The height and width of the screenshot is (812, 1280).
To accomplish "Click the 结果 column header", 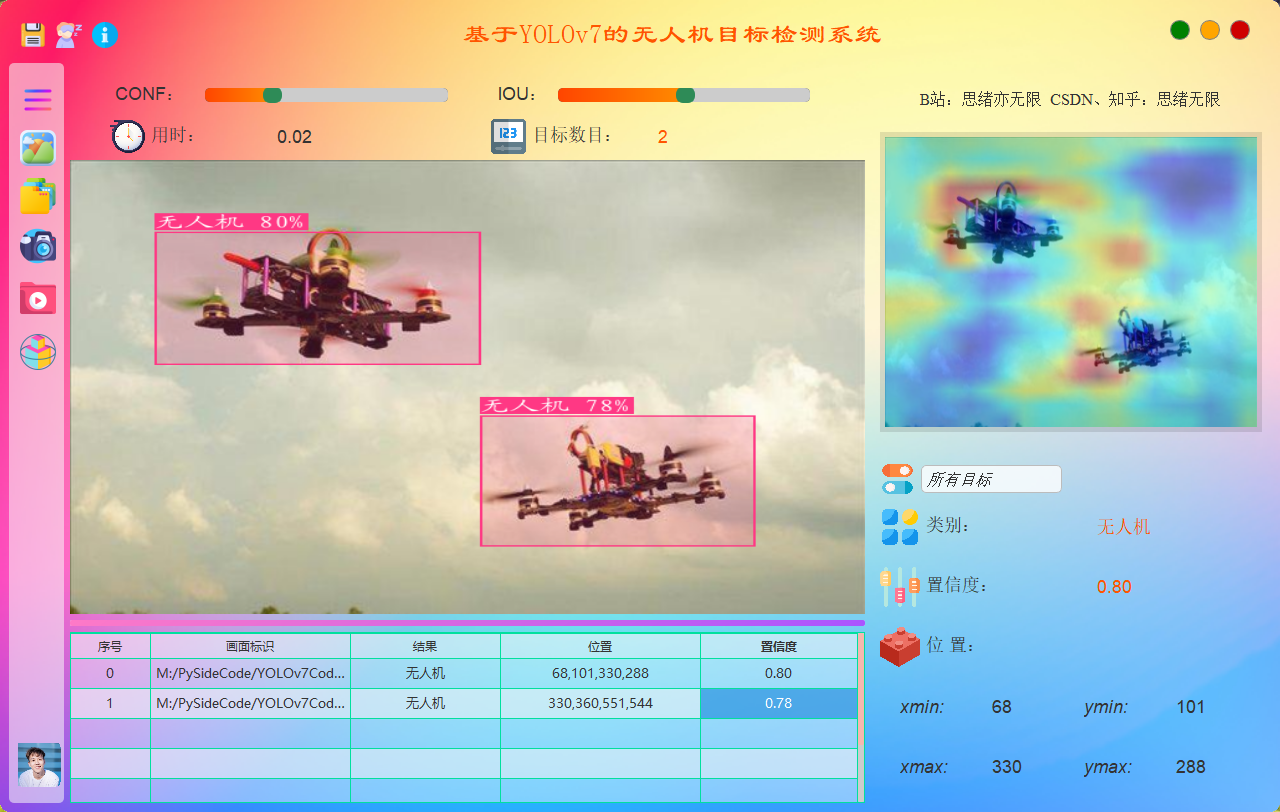I will click(x=425, y=647).
